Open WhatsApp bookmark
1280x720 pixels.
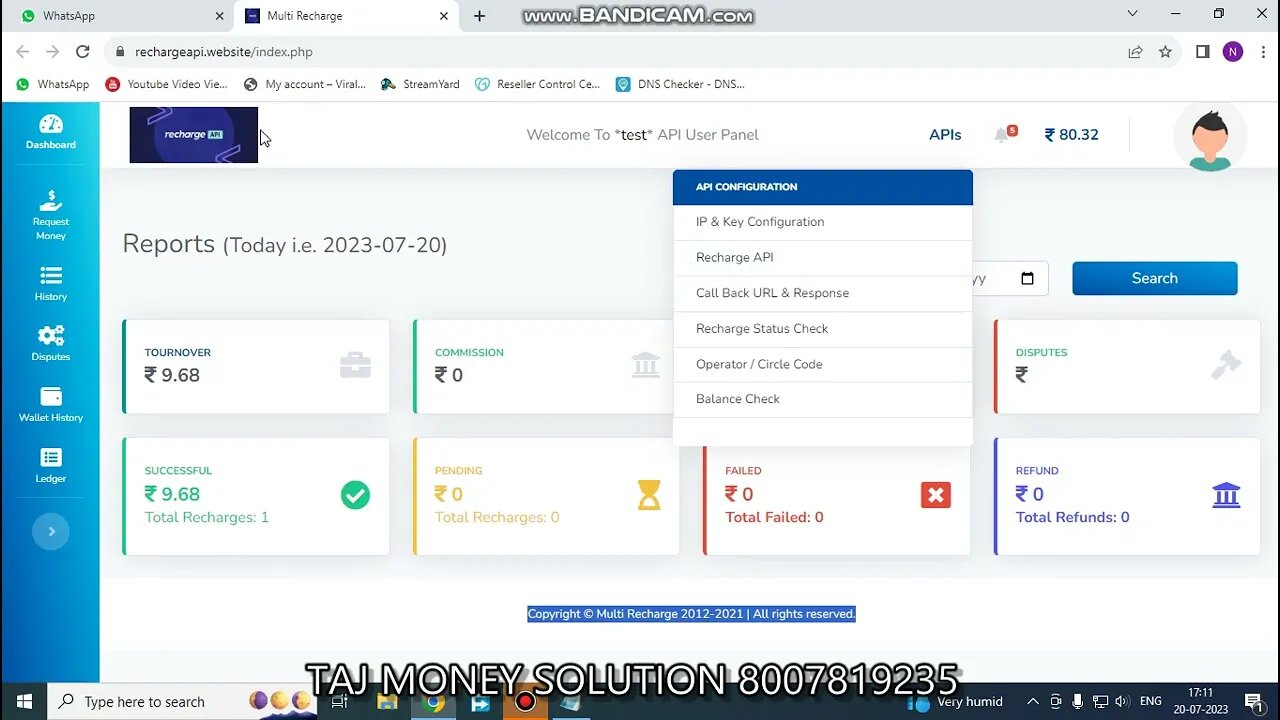tap(53, 84)
